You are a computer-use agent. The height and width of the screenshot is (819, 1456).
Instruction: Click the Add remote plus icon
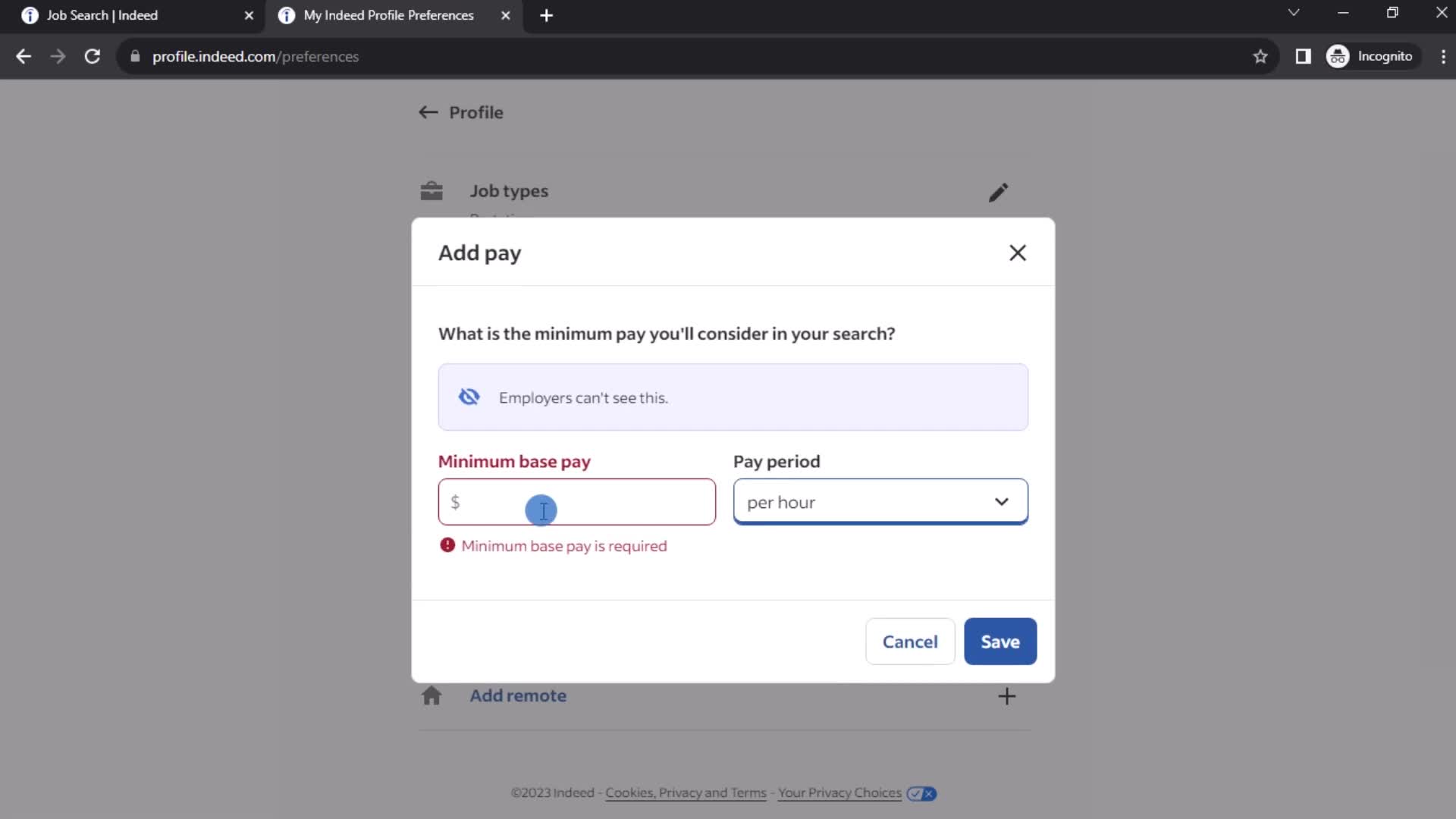tap(1007, 695)
